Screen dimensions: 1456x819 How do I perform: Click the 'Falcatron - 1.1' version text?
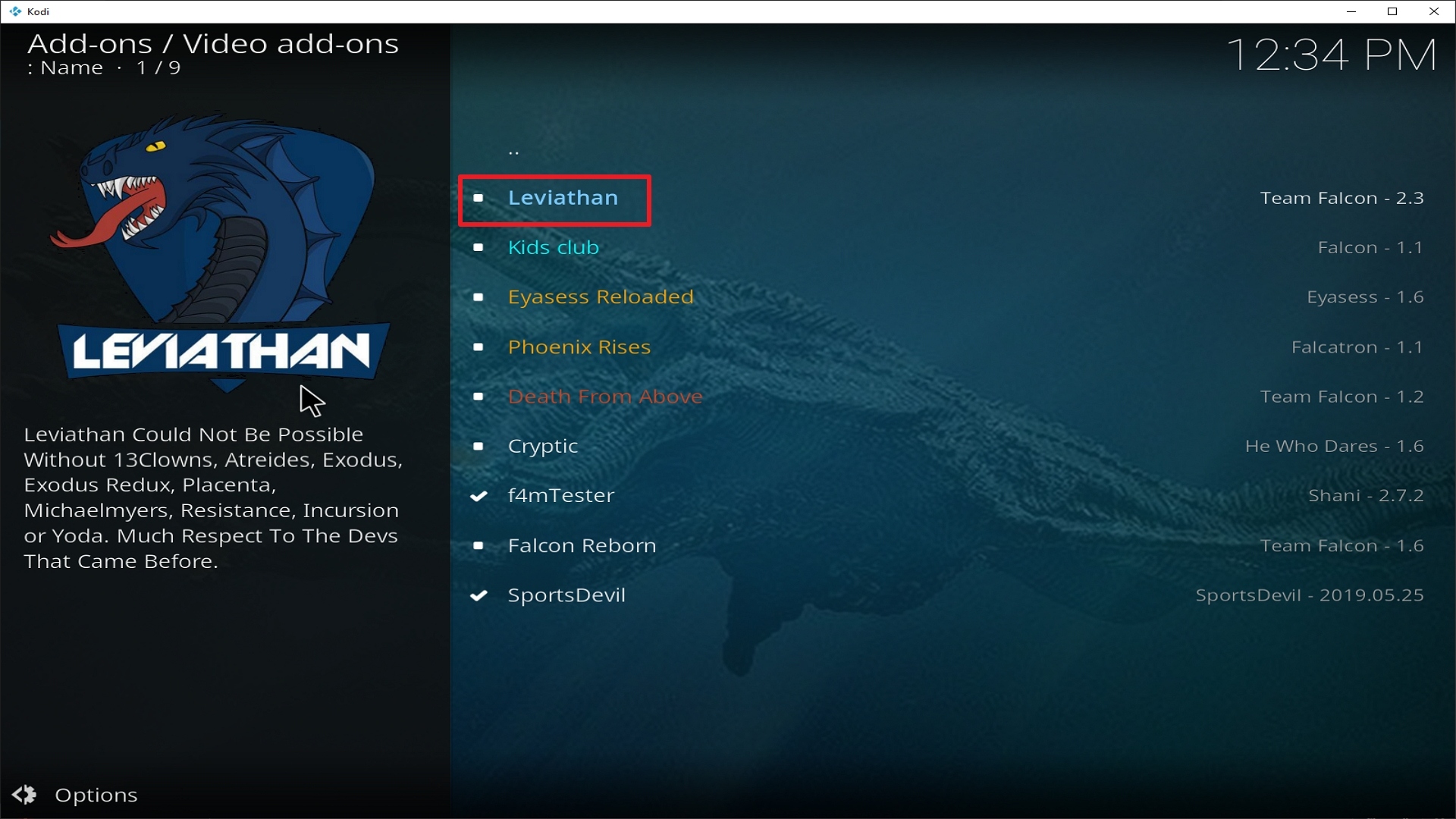point(1357,347)
